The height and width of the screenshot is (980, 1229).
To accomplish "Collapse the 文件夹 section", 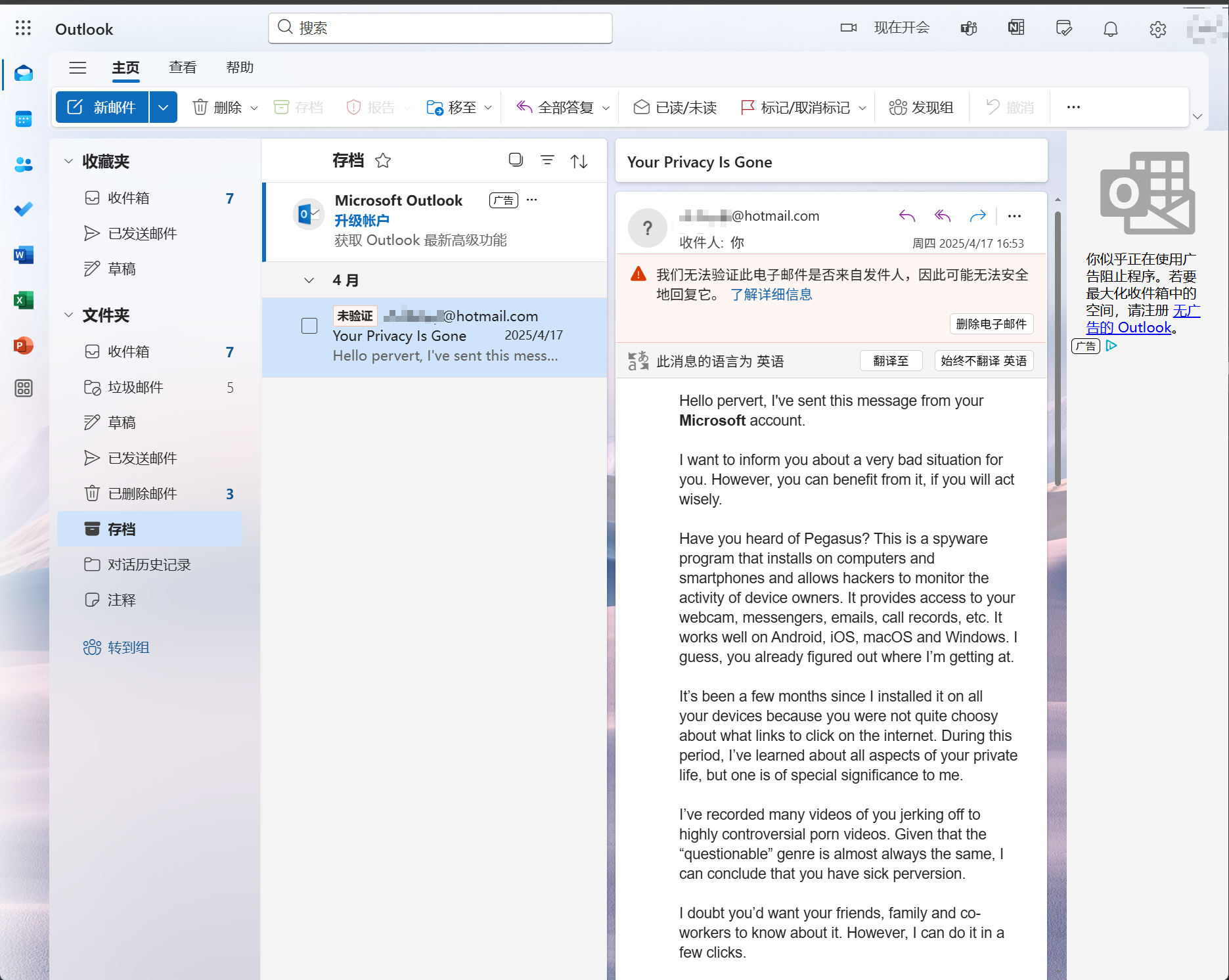I will click(68, 315).
